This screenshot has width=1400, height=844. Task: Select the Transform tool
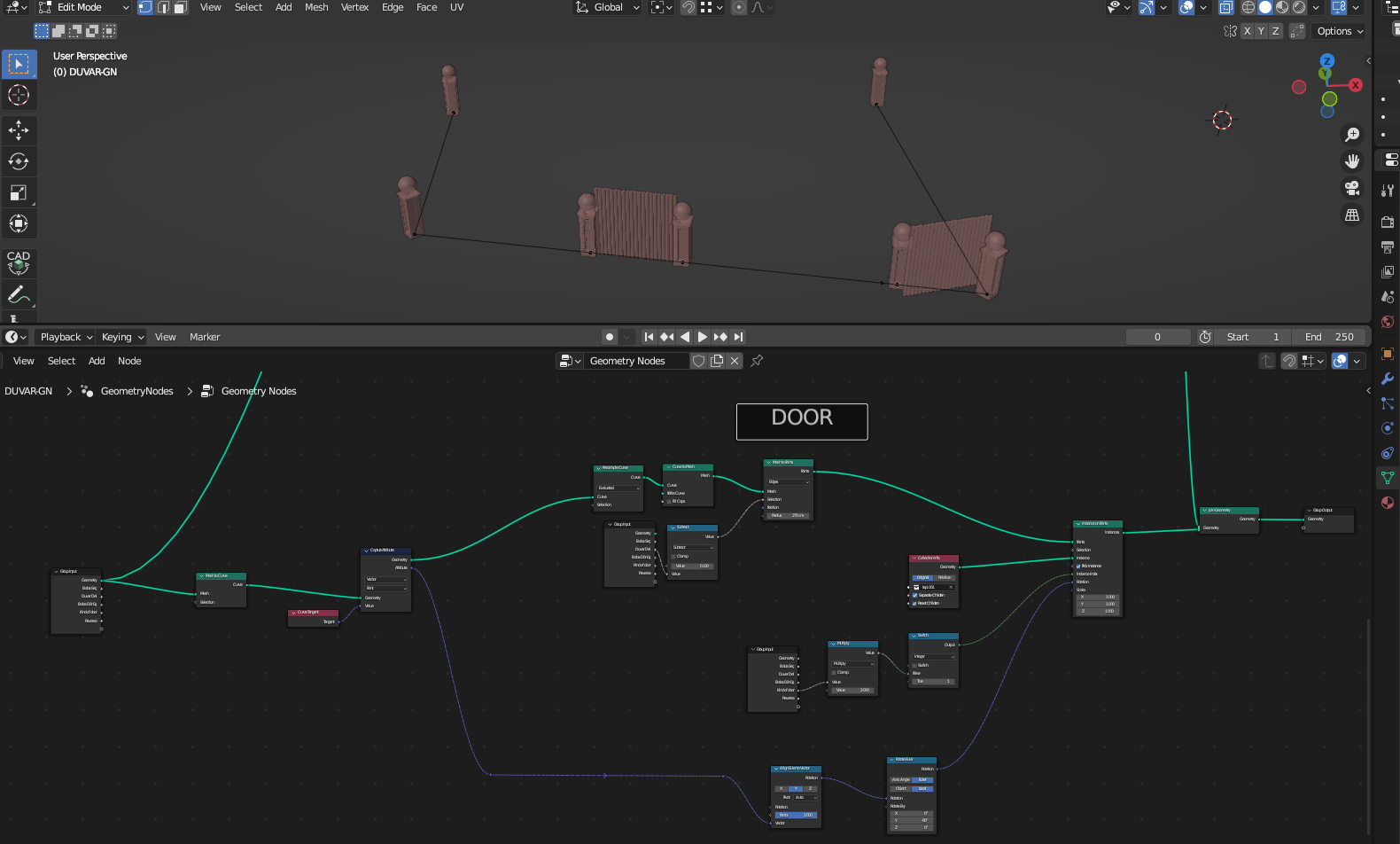point(19,223)
